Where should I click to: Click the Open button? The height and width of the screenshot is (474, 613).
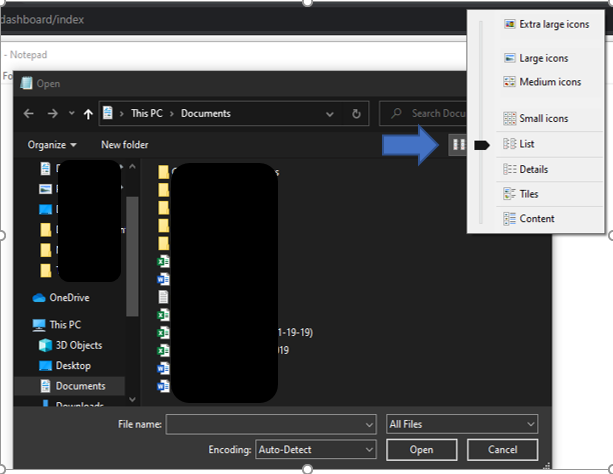click(x=421, y=450)
